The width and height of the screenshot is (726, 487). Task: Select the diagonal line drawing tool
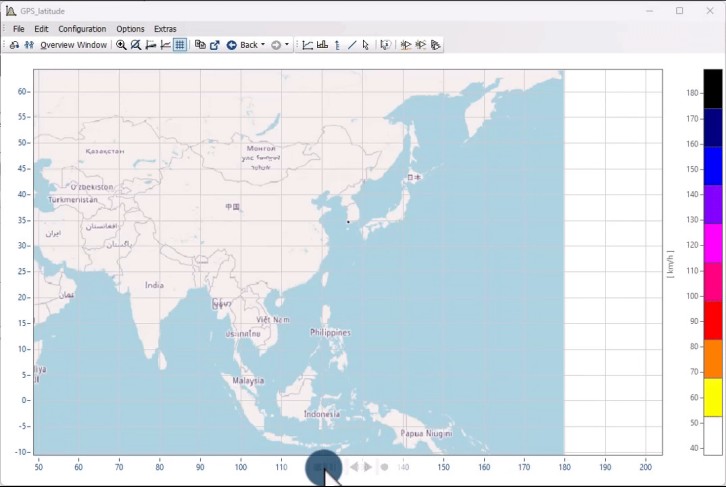(352, 45)
